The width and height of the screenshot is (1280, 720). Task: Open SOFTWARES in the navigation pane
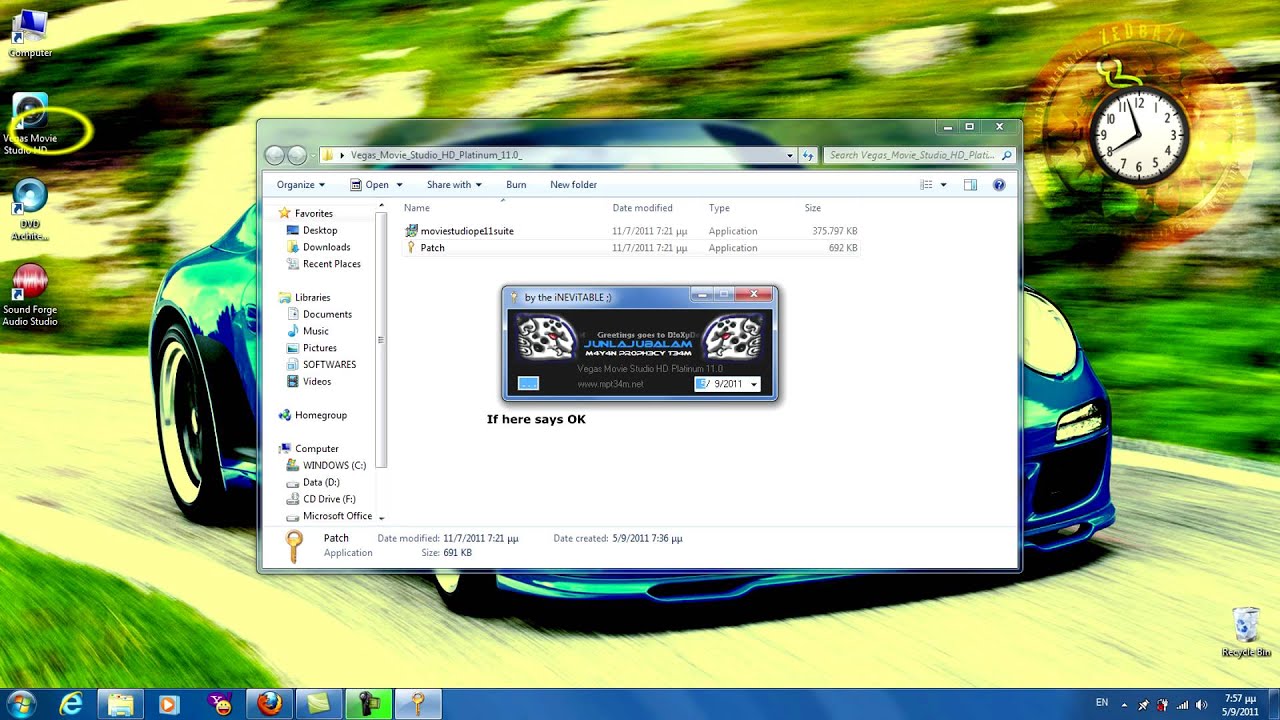[329, 365]
